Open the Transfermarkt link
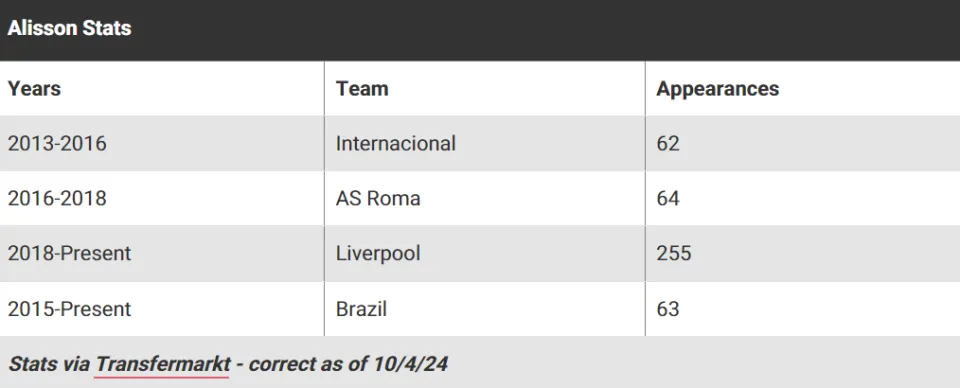This screenshot has height=388, width=960. pos(162,364)
